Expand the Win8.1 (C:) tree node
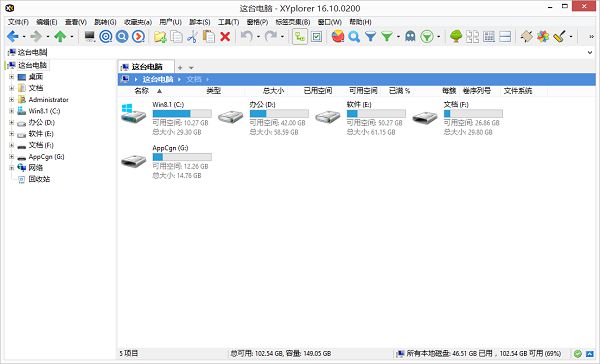 (x=11, y=111)
